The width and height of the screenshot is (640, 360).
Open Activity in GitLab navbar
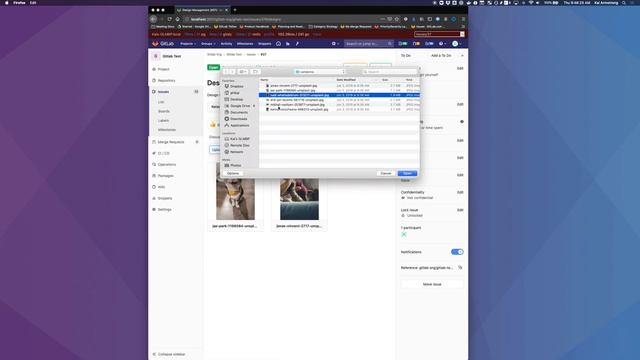point(226,44)
